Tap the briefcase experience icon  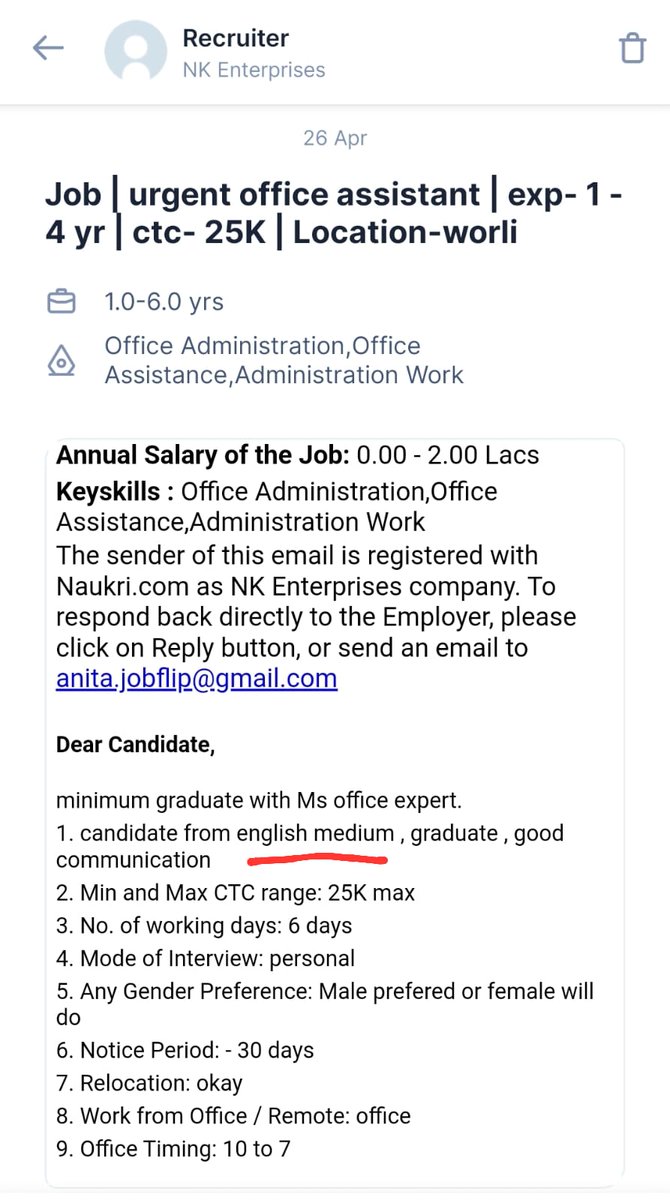[x=62, y=301]
